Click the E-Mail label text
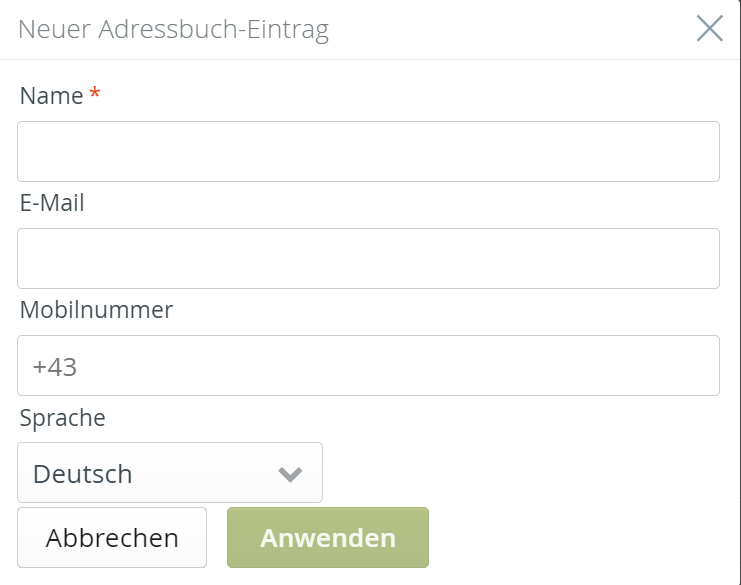The image size is (741, 585). (52, 203)
